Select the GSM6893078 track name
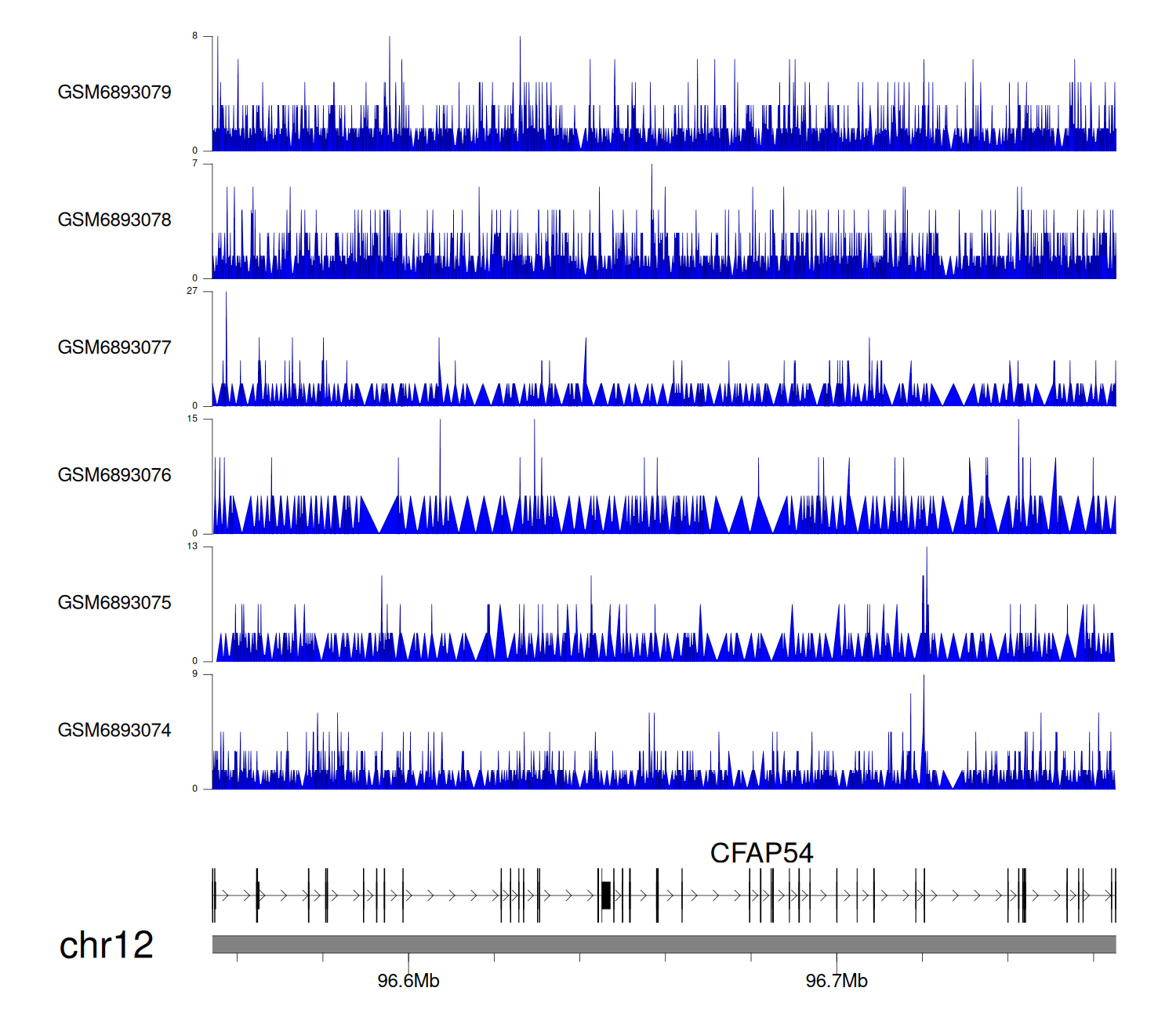The width and height of the screenshot is (1176, 1035). 114,220
